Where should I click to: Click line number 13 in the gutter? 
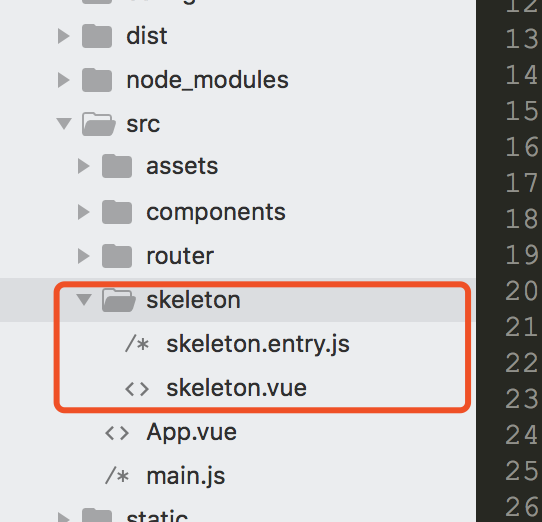click(522, 39)
